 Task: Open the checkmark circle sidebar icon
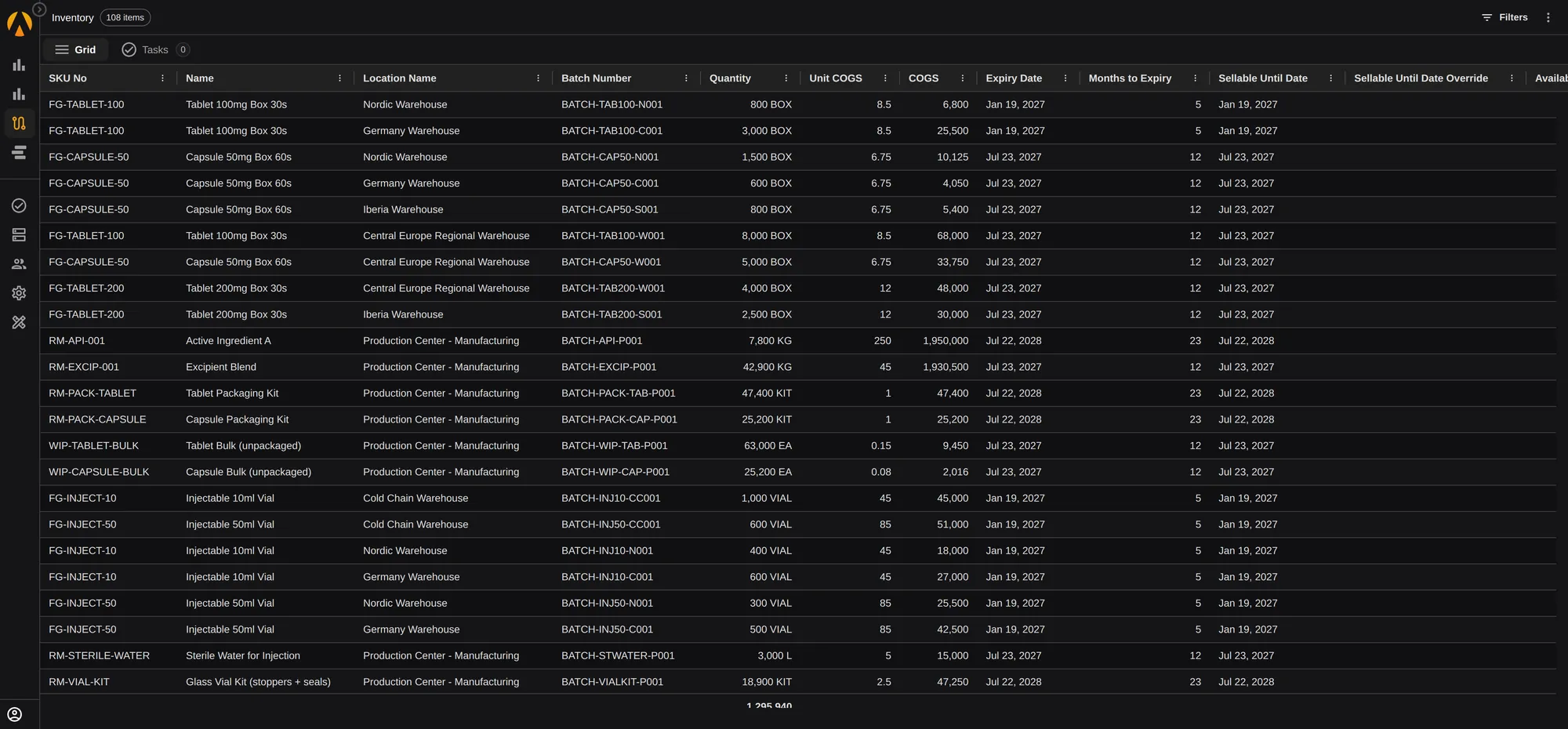tap(19, 205)
